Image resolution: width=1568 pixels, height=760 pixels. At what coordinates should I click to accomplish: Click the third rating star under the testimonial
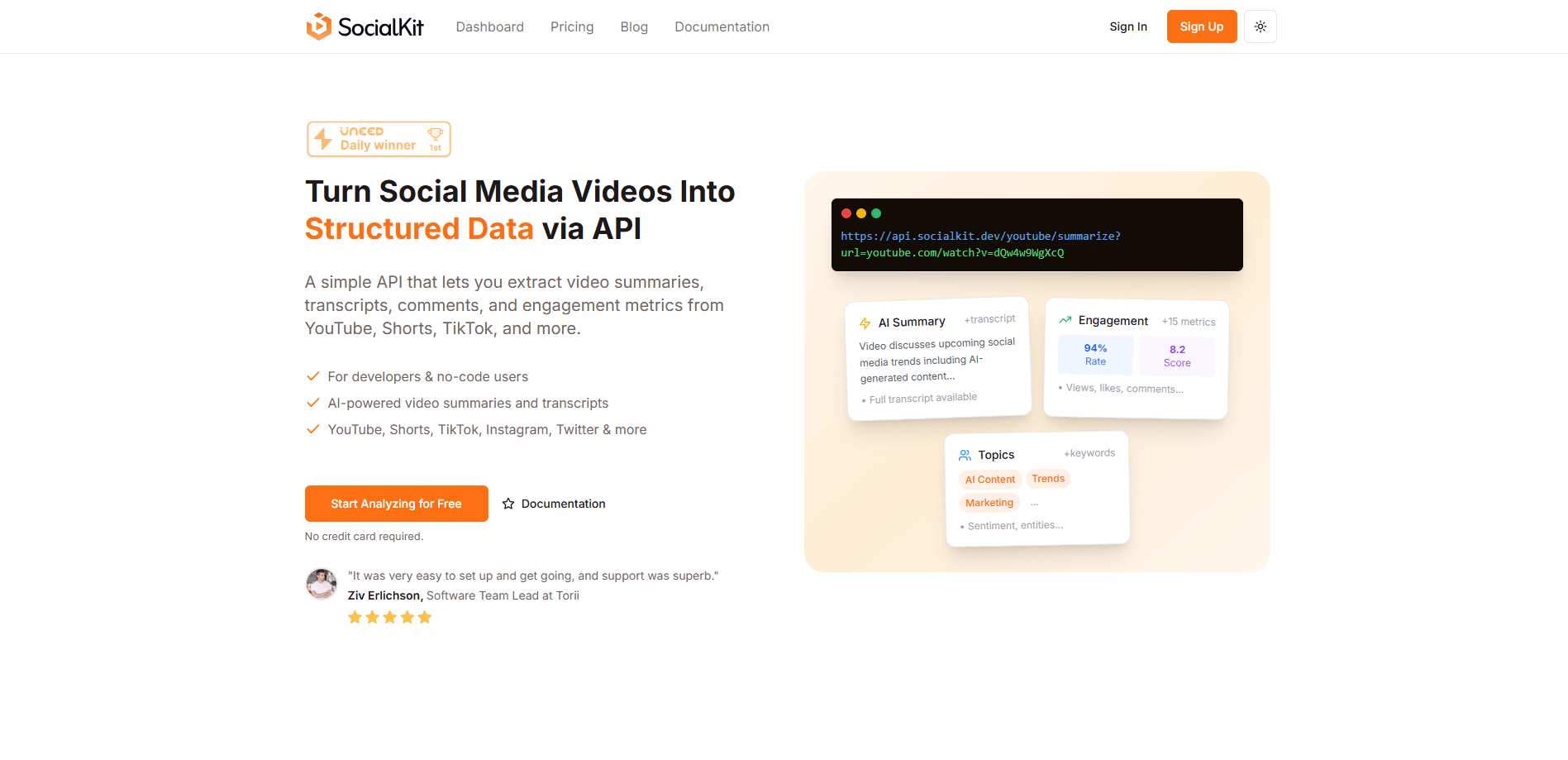pos(389,617)
